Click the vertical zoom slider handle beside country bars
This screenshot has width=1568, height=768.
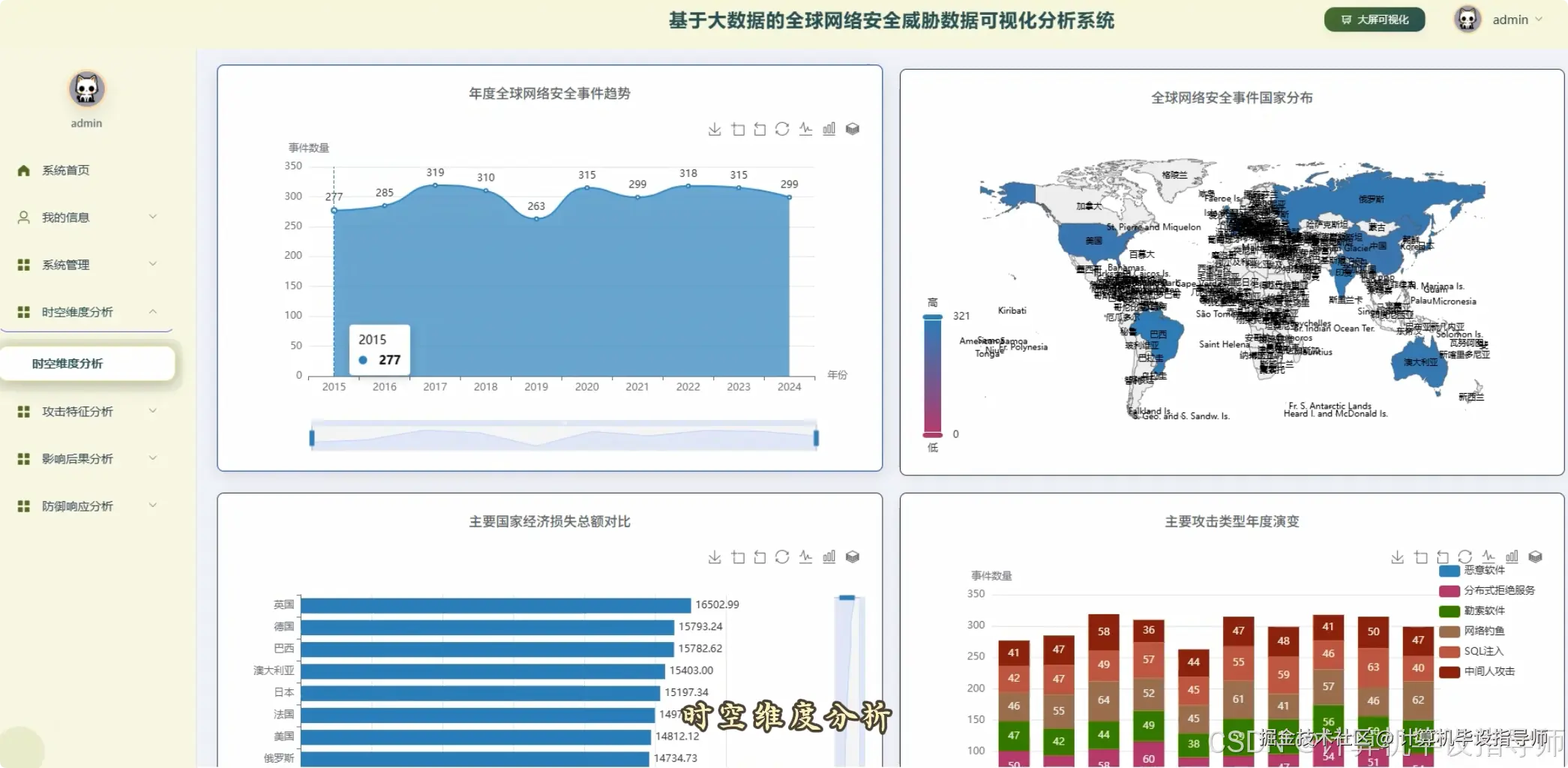click(x=847, y=598)
